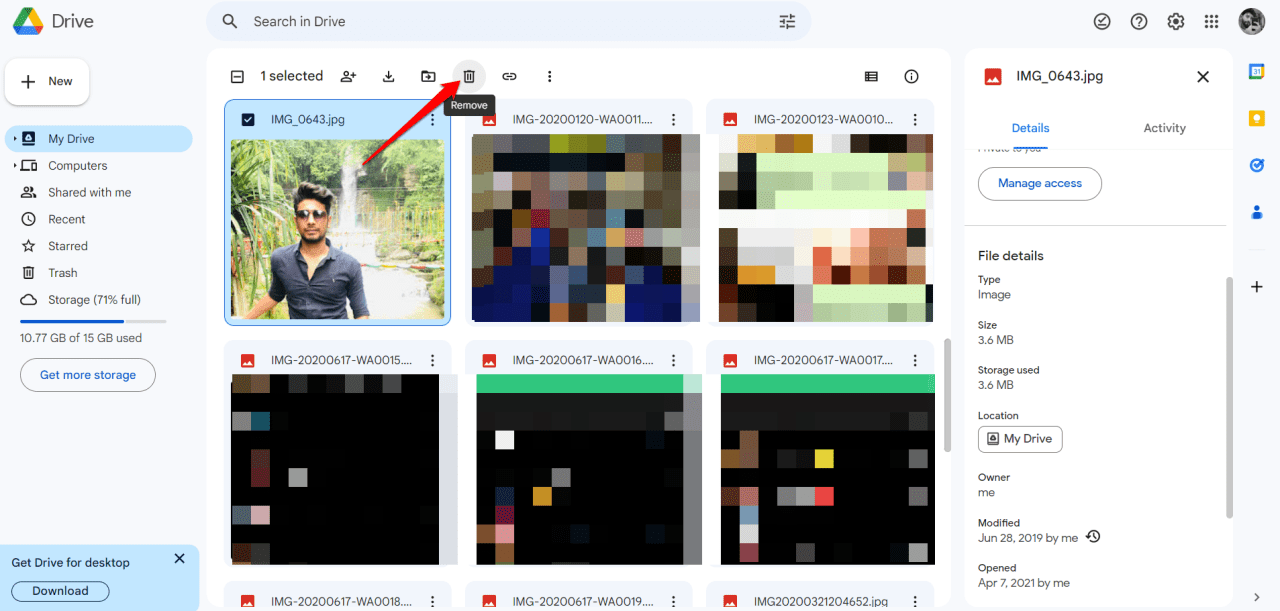This screenshot has width=1280, height=611.
Task: Click the Manage access button
Action: 1039,183
